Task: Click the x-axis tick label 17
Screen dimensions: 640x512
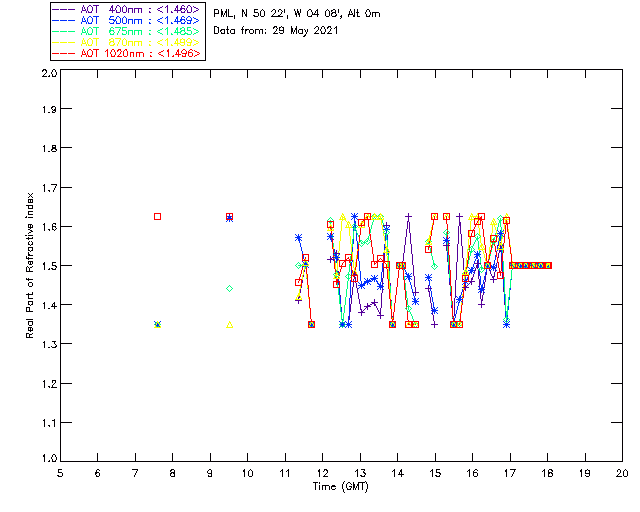Action: click(x=510, y=474)
